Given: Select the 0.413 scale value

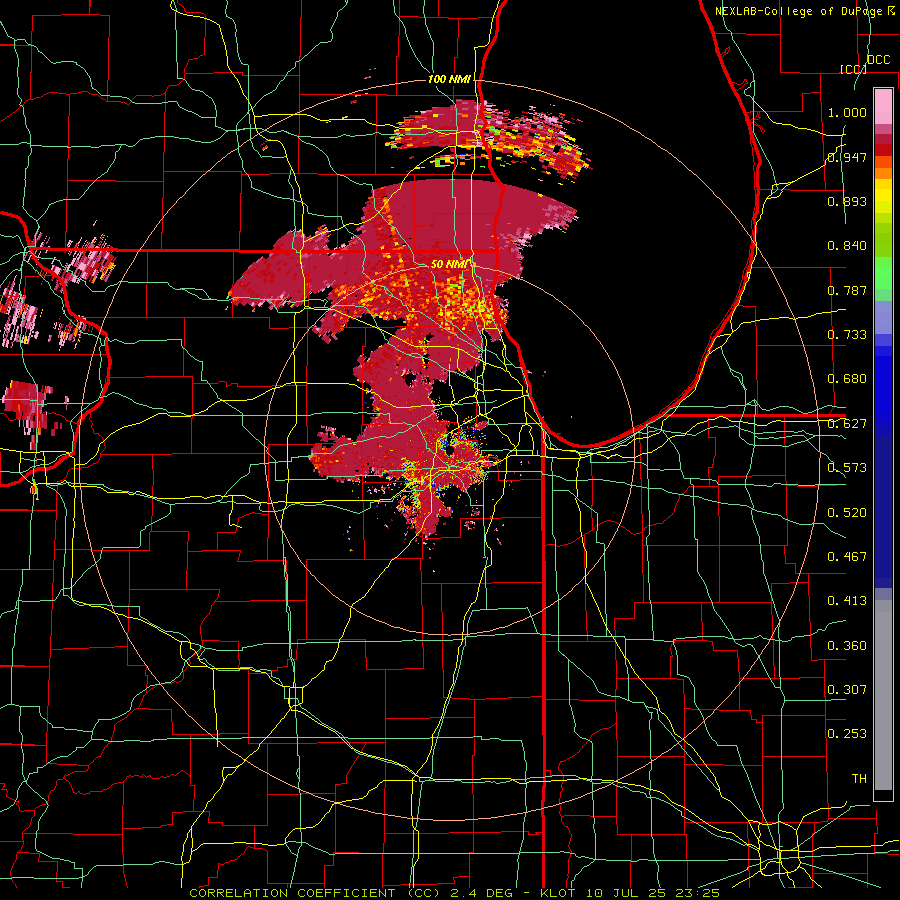Looking at the screenshot, I should (847, 601).
